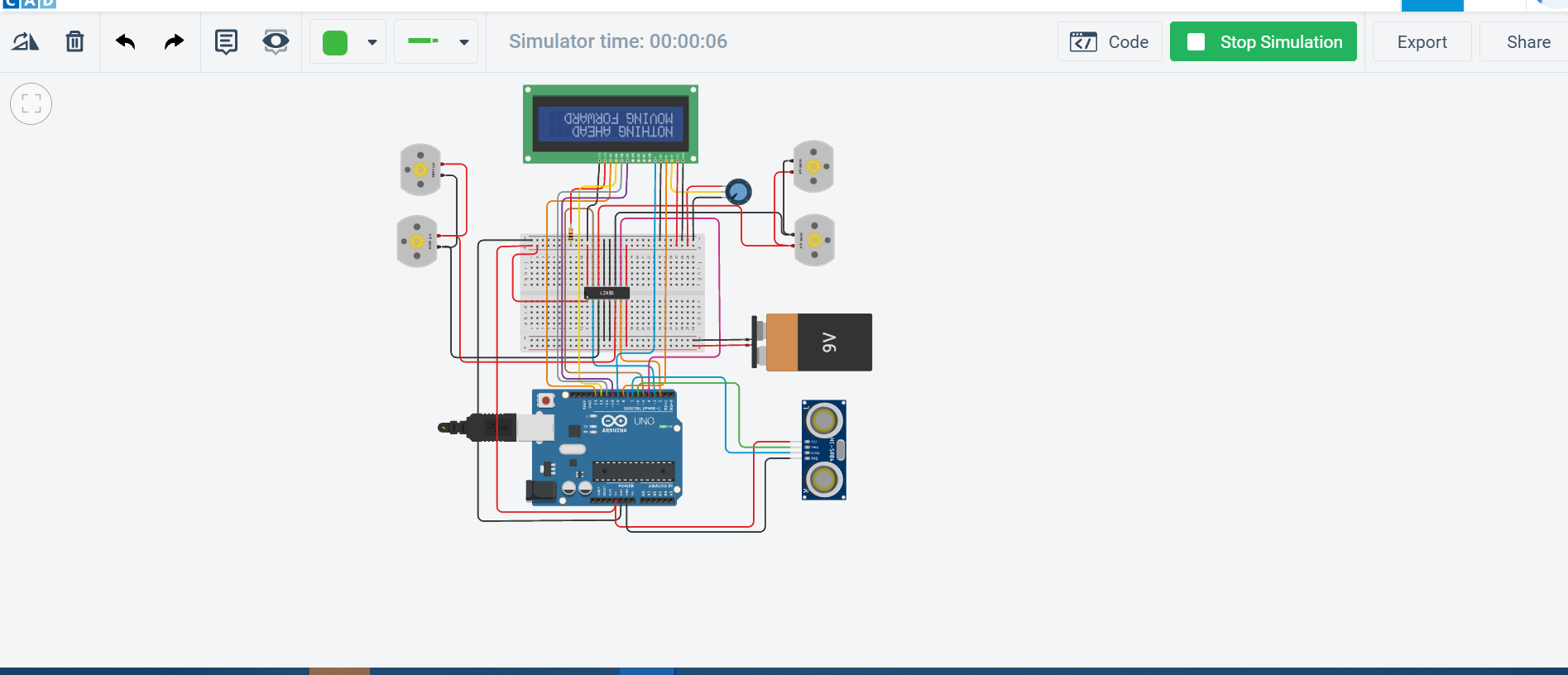Open the wire type dropdown arrow
This screenshot has width=1568, height=675.
(x=464, y=42)
